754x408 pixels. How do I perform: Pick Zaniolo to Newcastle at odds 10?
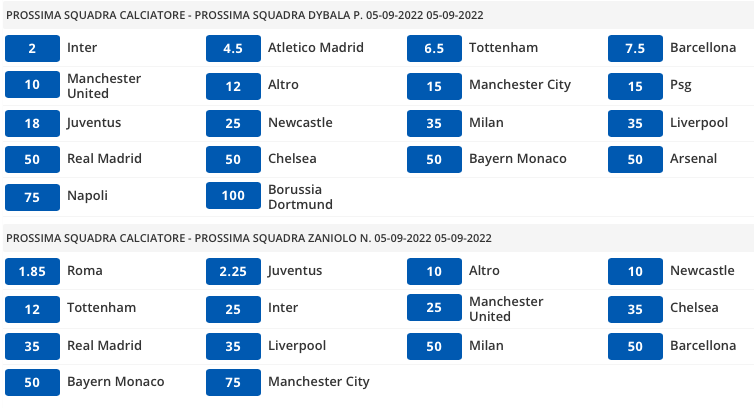tap(636, 271)
